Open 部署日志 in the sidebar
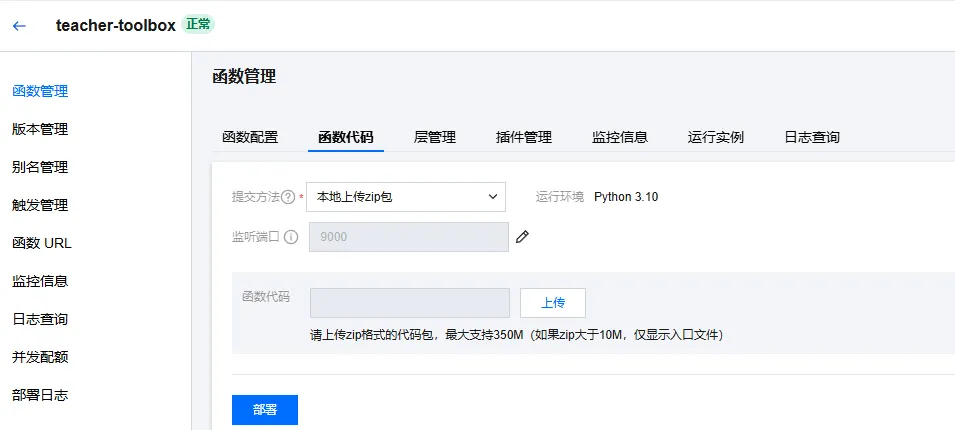955x430 pixels. coord(40,395)
